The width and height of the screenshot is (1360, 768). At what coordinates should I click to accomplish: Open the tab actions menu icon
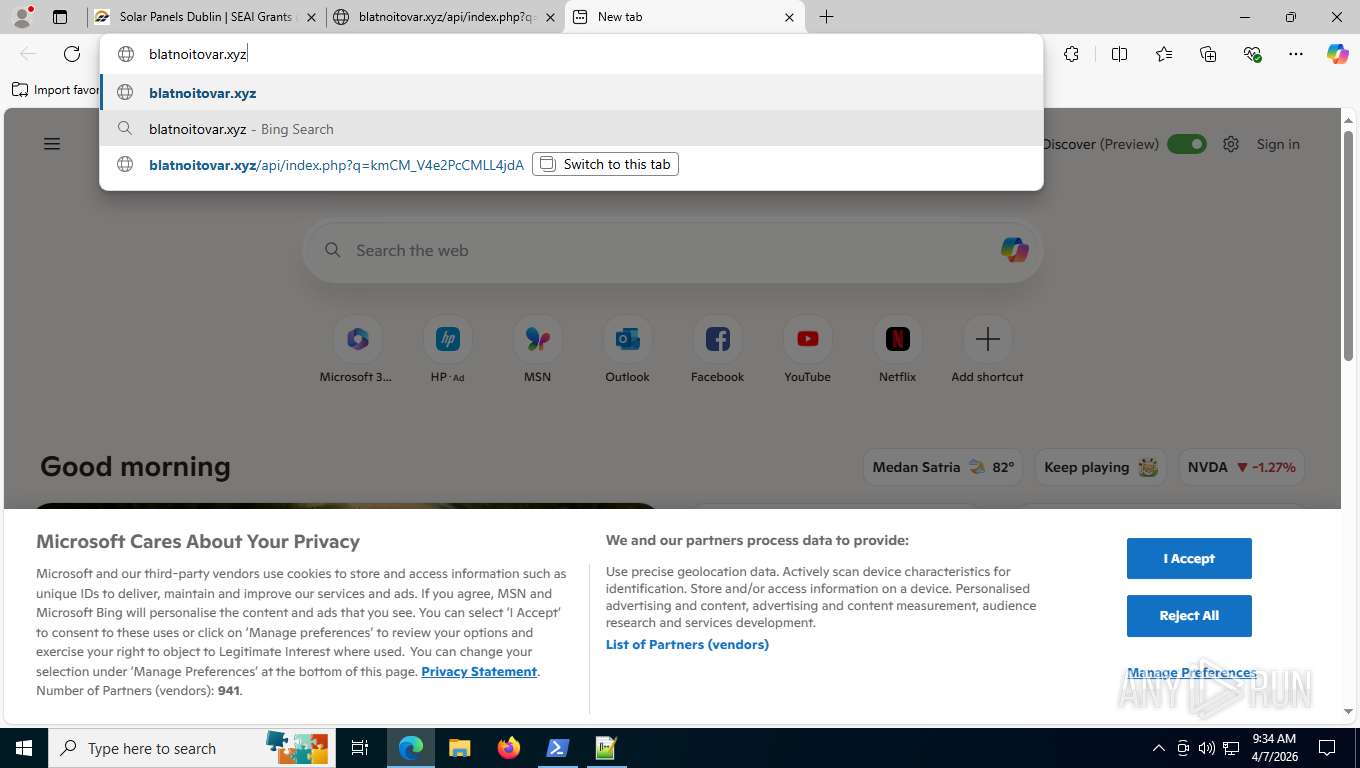pyautogui.click(x=60, y=17)
